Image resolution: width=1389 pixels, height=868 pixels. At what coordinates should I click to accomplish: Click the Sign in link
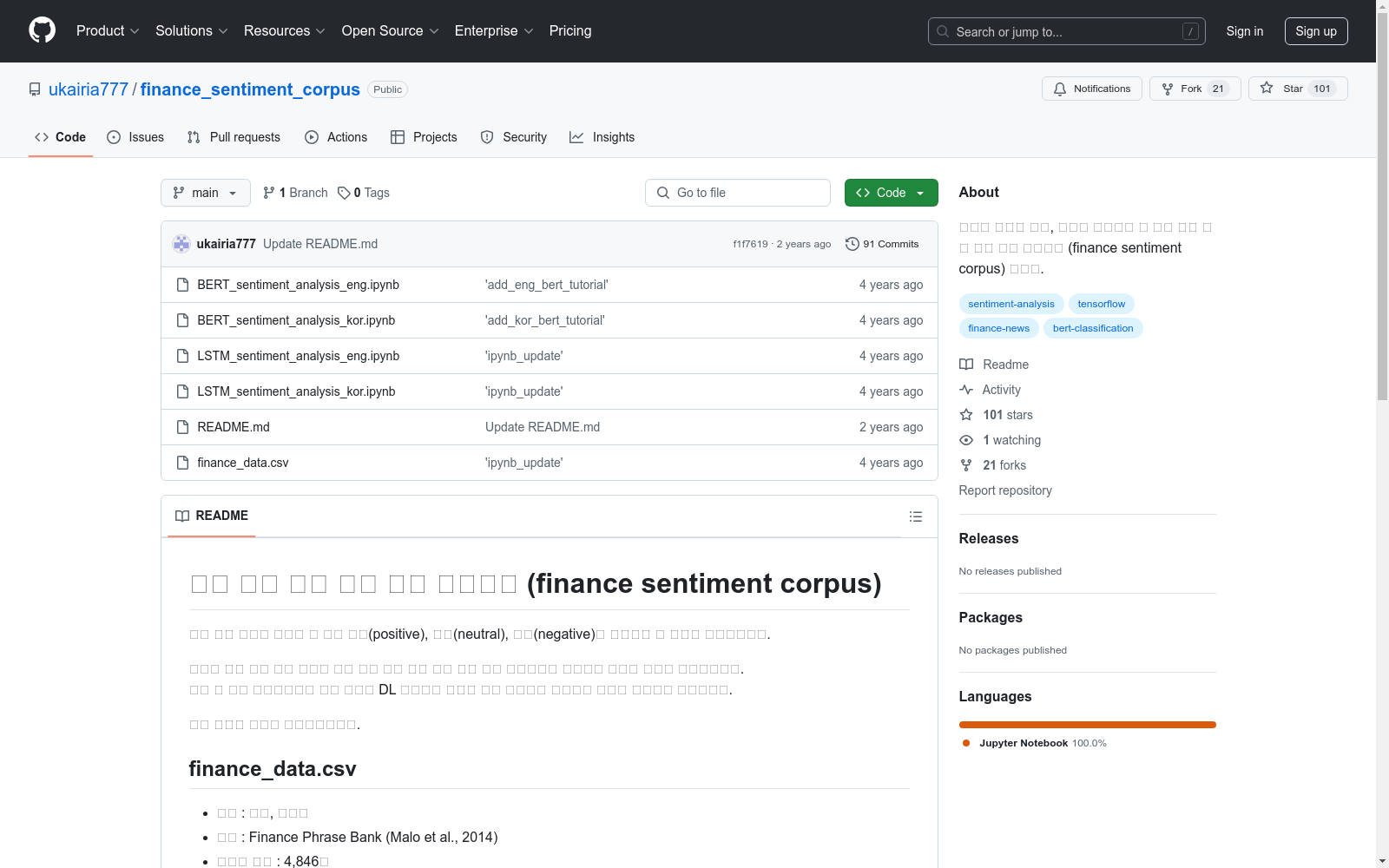click(x=1245, y=31)
